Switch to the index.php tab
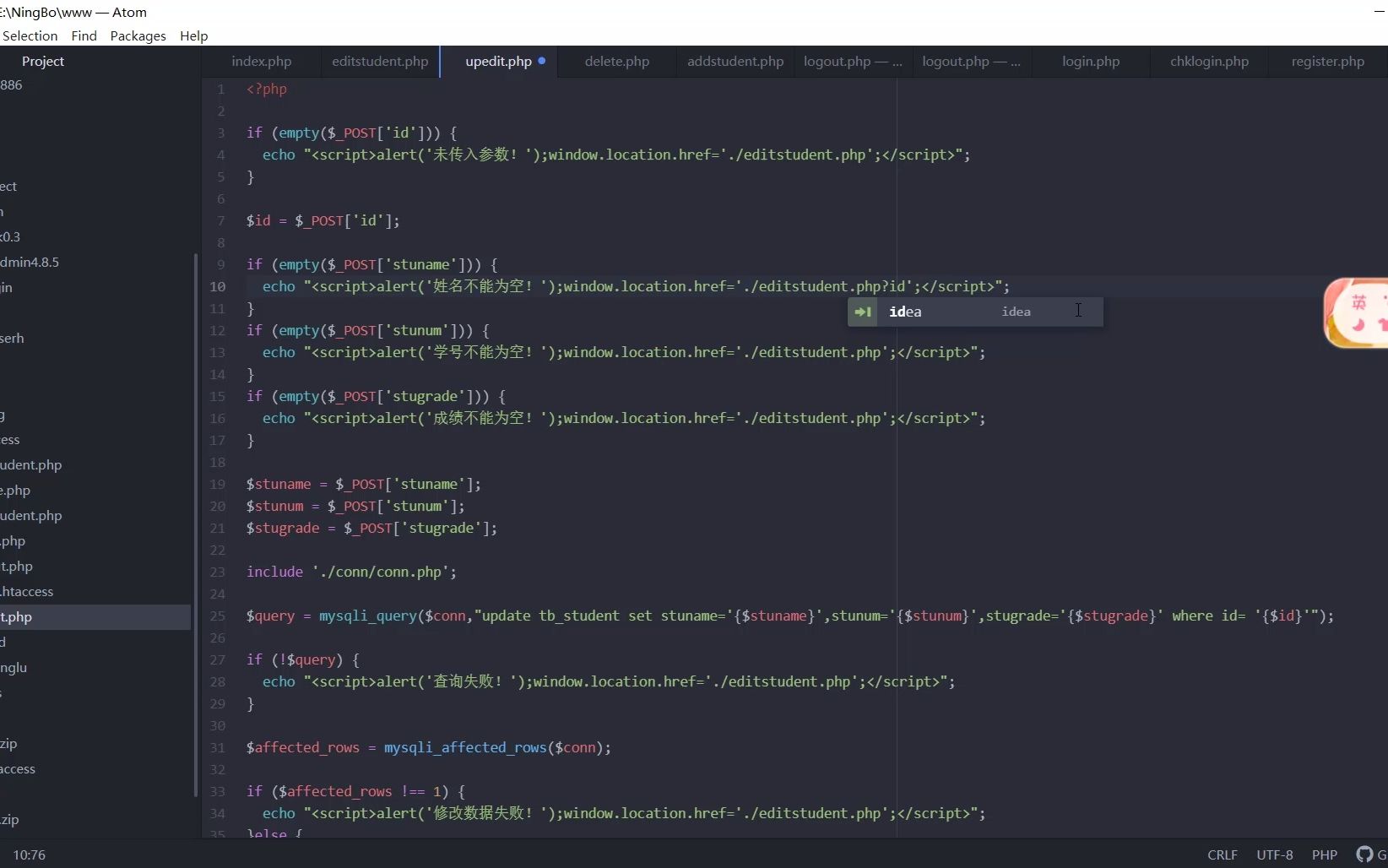 point(260,61)
